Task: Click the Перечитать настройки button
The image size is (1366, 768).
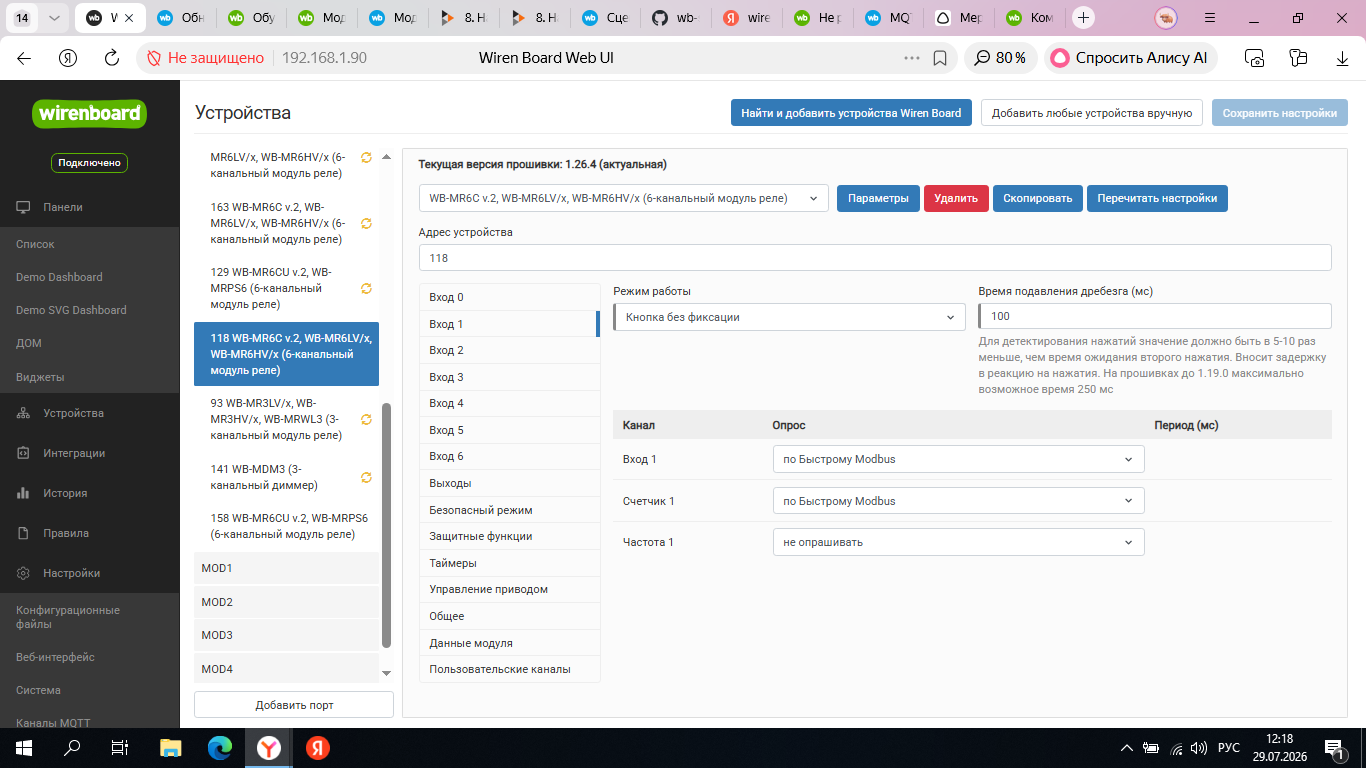Action: coord(1157,198)
